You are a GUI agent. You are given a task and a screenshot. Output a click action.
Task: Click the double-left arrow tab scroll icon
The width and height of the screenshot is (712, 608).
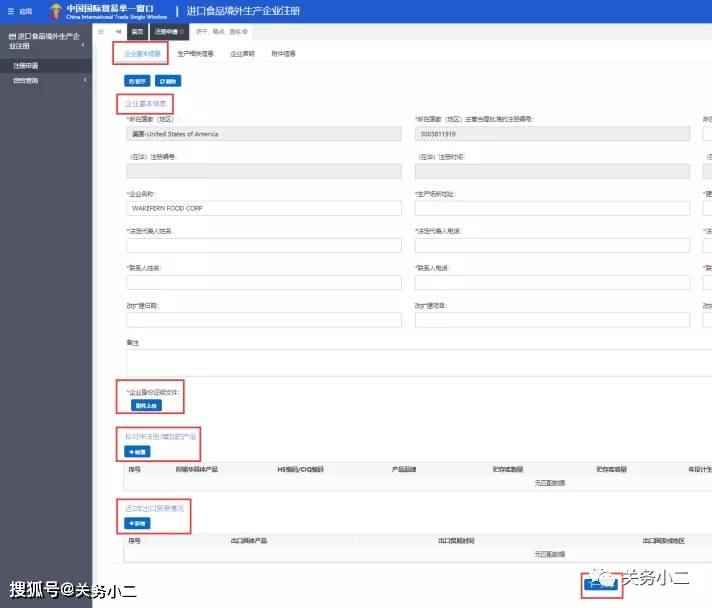(119, 32)
